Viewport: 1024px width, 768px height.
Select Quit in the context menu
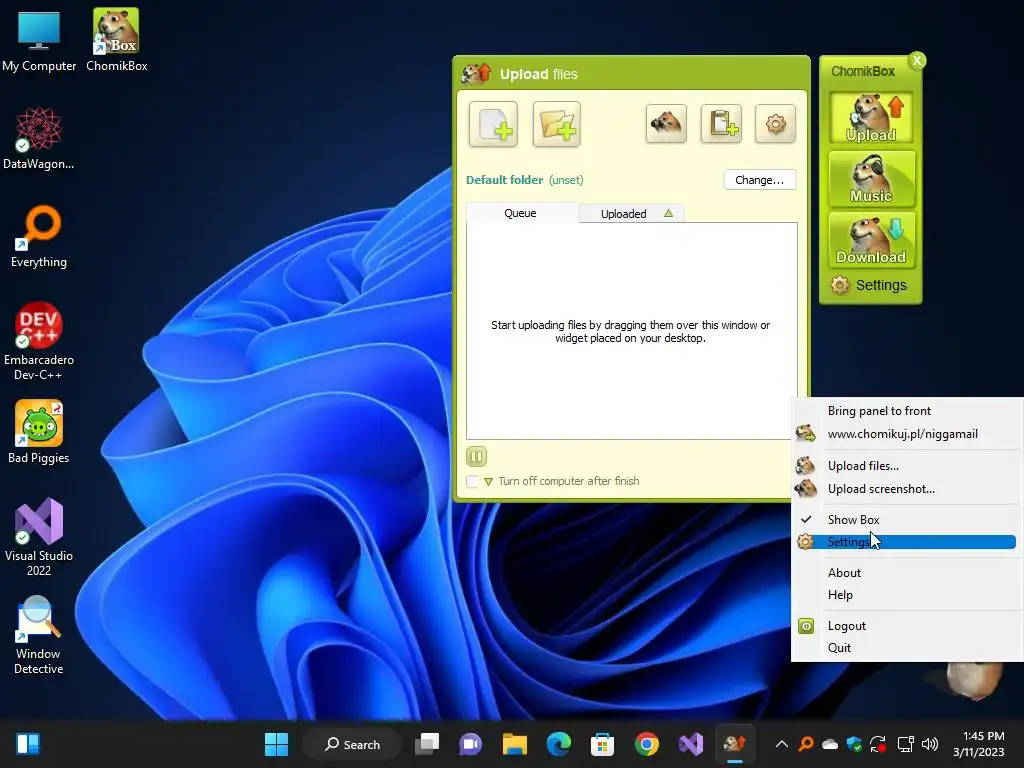pos(906,648)
